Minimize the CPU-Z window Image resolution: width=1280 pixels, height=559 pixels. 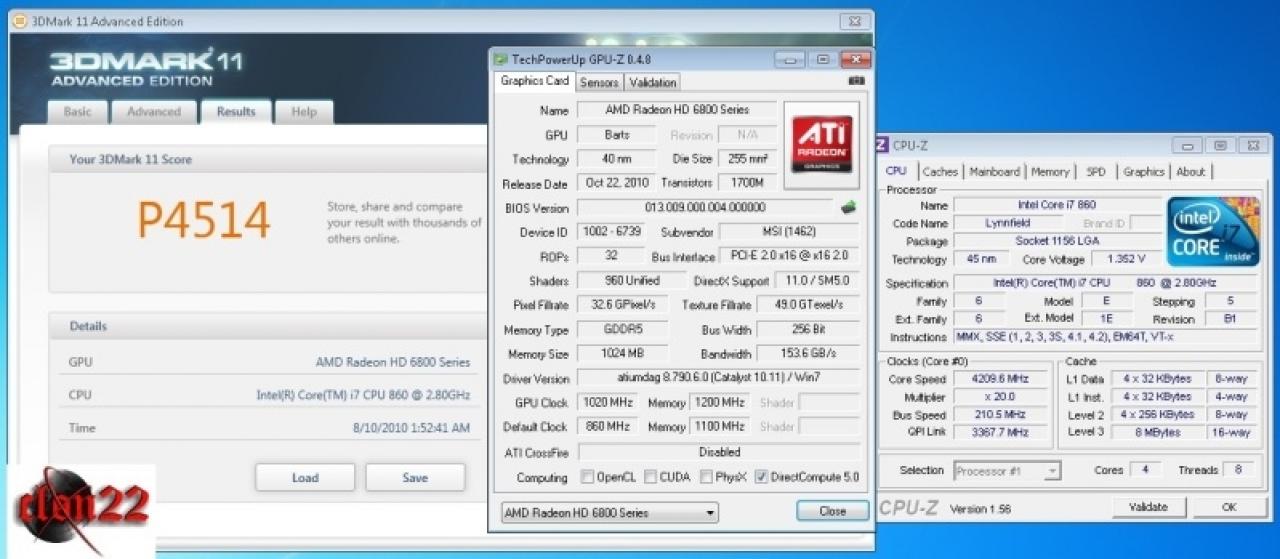click(x=1187, y=146)
